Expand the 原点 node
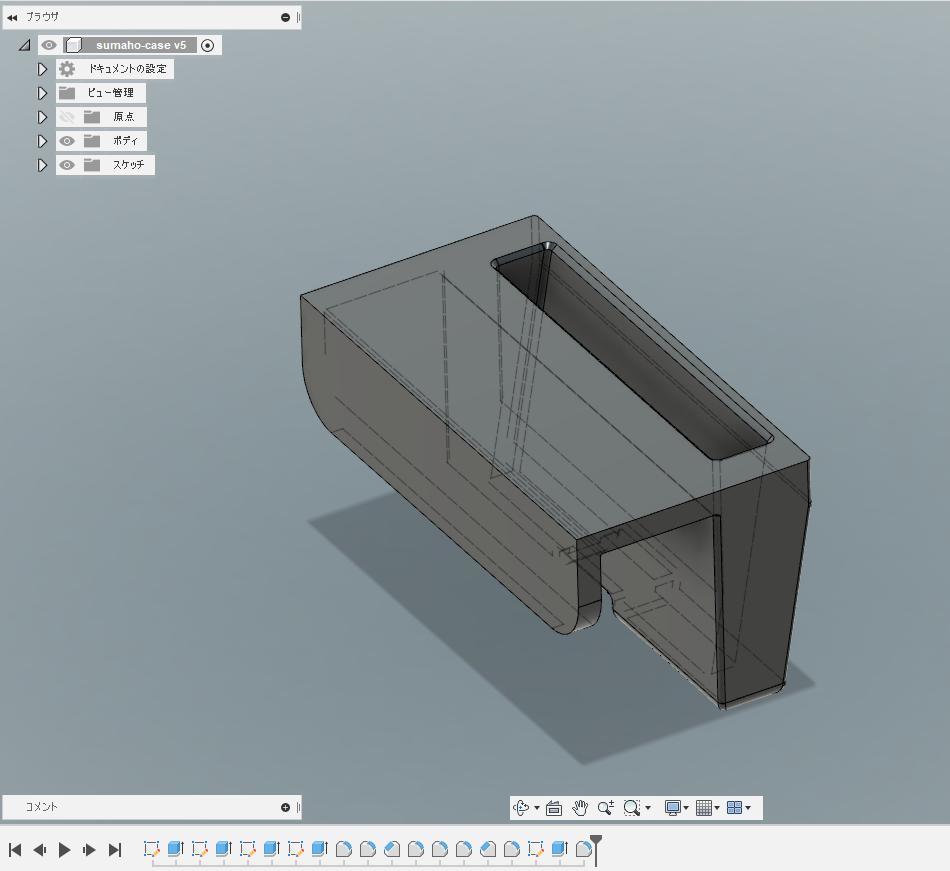This screenshot has width=950, height=871. pyautogui.click(x=42, y=117)
